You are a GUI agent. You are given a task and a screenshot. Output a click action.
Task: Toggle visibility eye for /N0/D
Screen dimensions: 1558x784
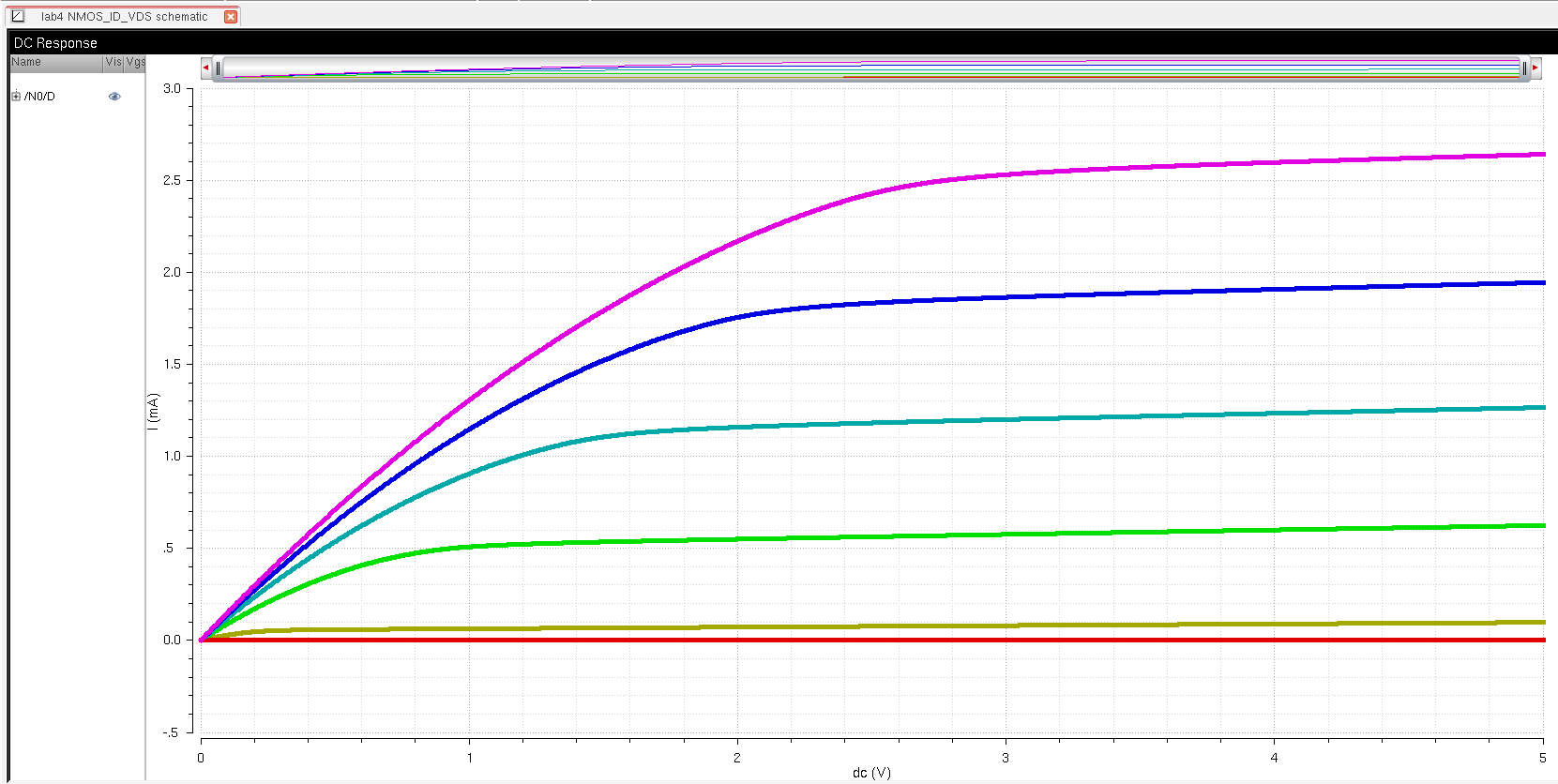[114, 97]
